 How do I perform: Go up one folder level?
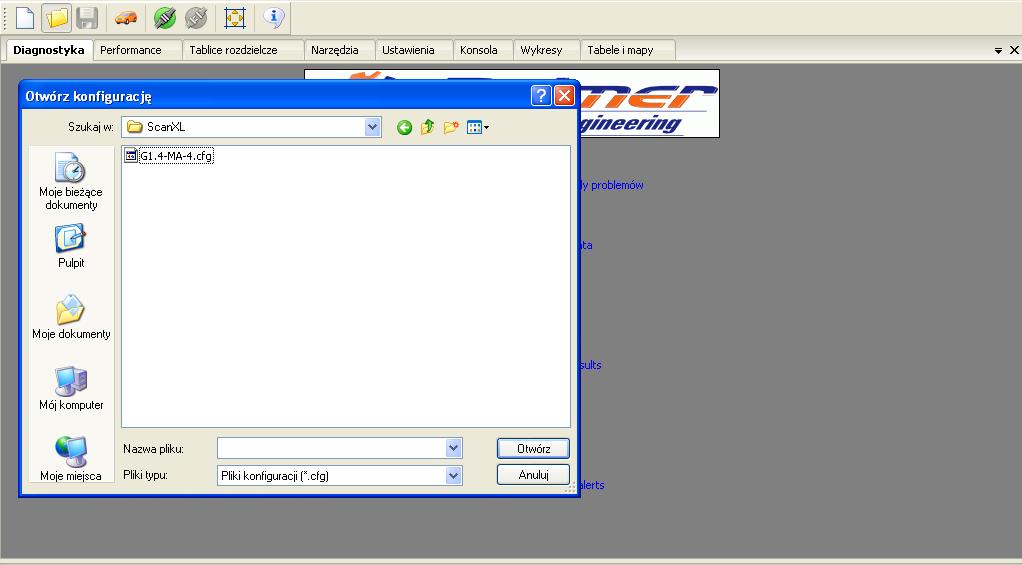428,127
